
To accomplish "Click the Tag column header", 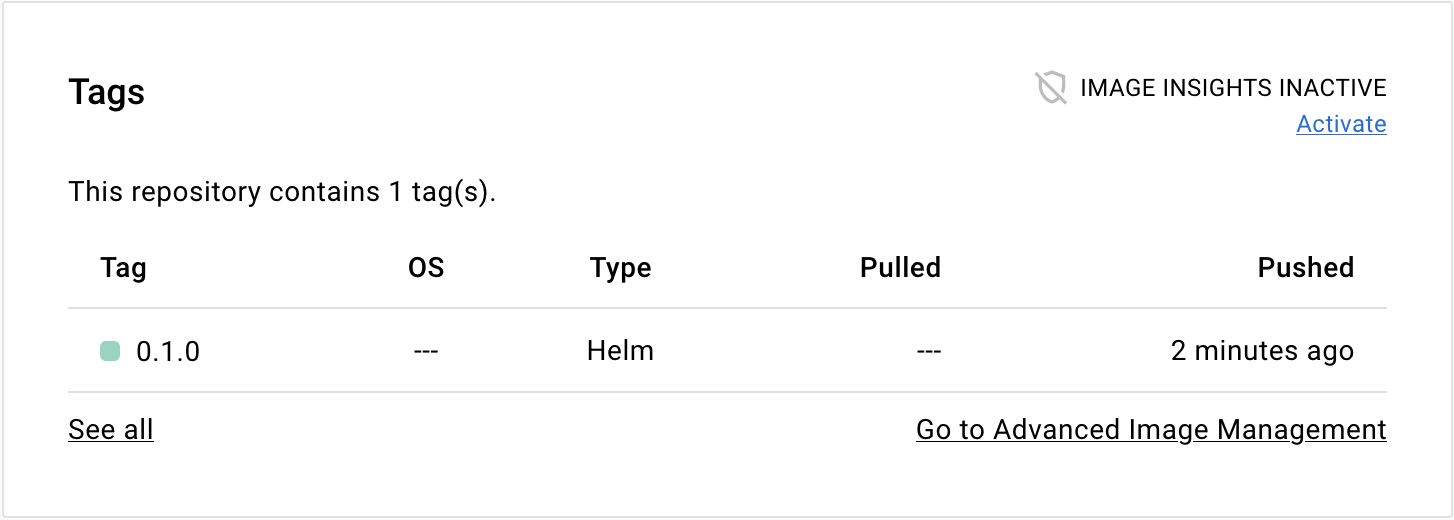I will [123, 268].
